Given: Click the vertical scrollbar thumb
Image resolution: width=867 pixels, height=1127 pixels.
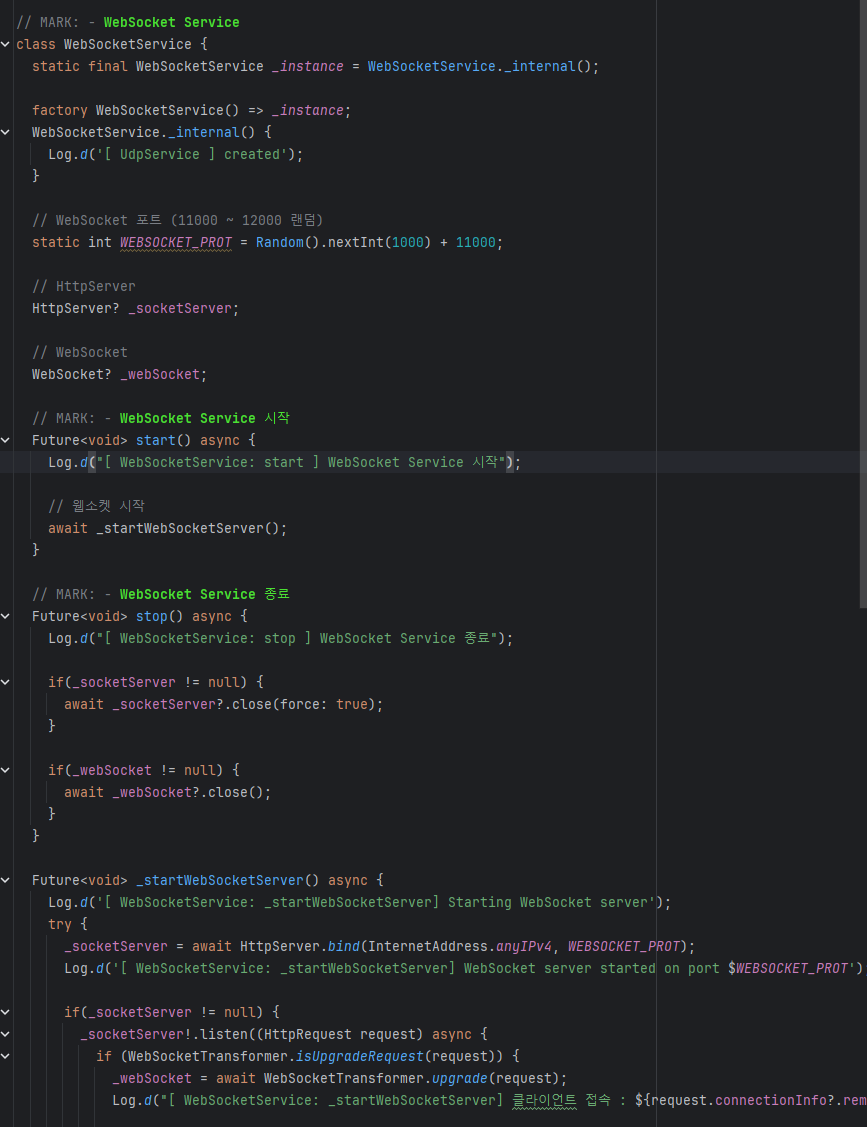Looking at the screenshot, I should tap(863, 304).
